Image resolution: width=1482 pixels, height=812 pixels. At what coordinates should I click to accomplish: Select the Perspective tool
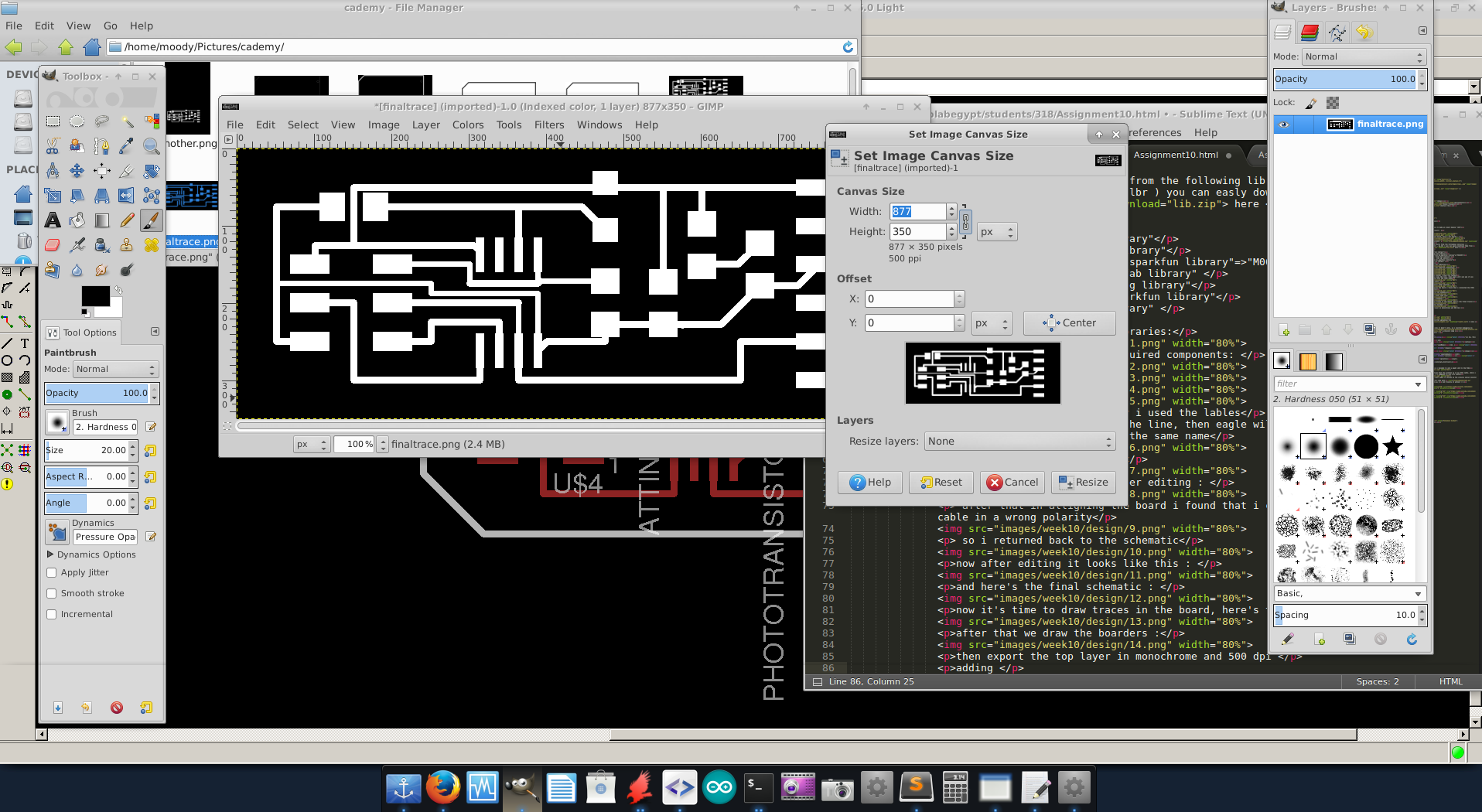[x=102, y=196]
